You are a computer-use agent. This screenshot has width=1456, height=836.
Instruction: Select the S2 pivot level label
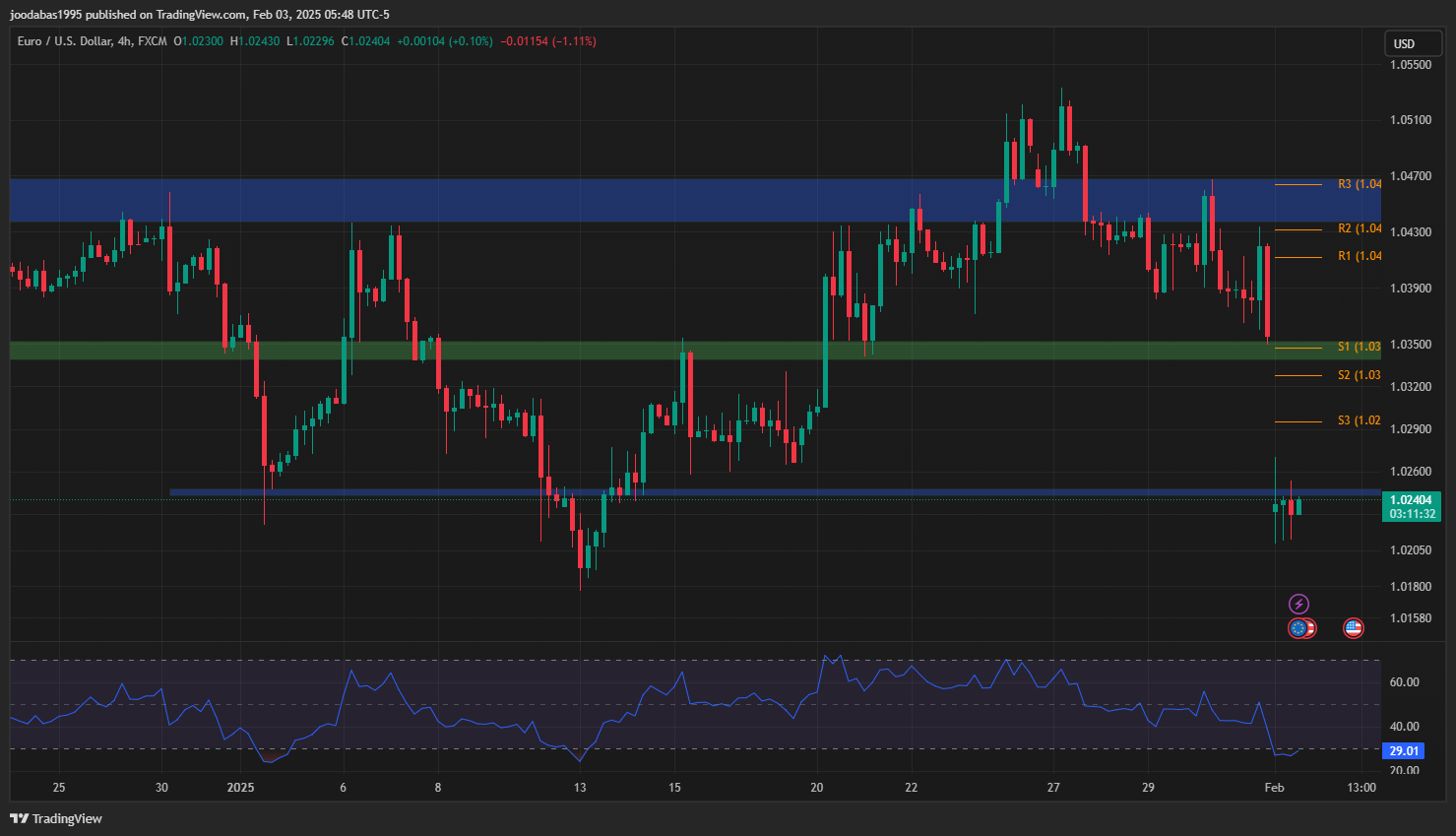[1359, 375]
